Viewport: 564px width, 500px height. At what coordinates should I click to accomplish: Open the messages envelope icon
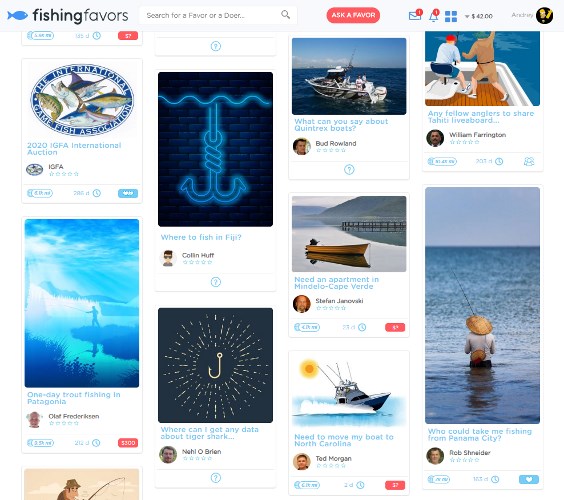(x=415, y=15)
